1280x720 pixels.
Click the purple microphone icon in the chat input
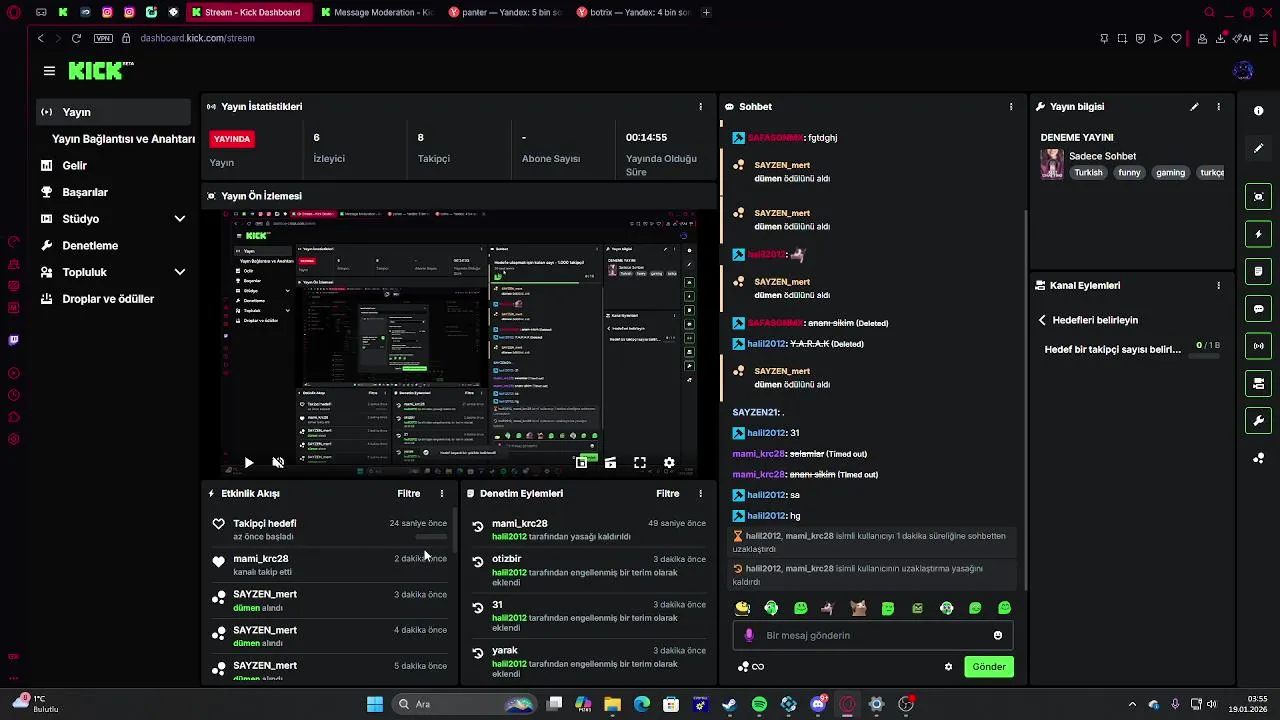click(749, 635)
